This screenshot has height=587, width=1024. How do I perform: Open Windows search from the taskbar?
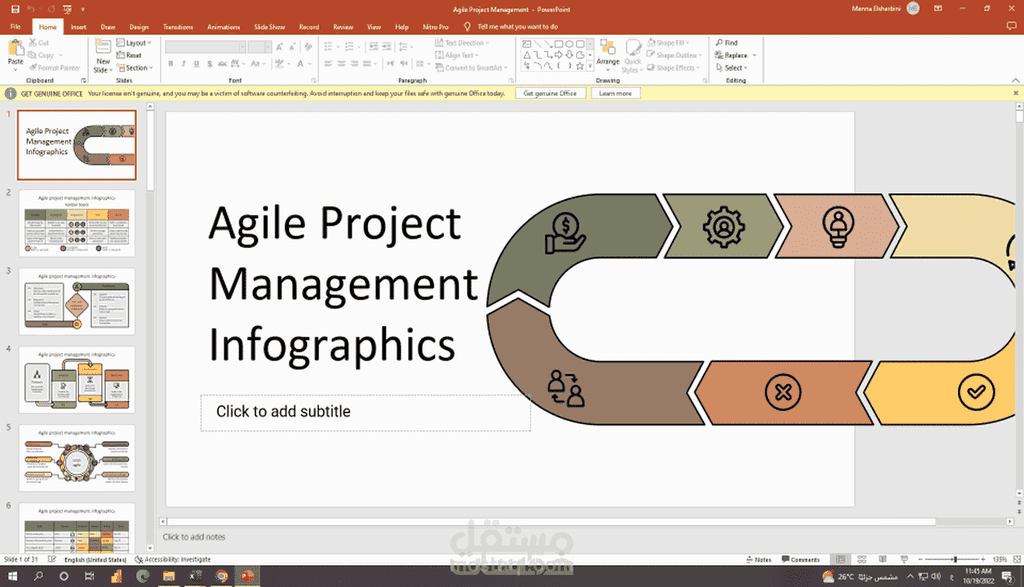coord(38,576)
